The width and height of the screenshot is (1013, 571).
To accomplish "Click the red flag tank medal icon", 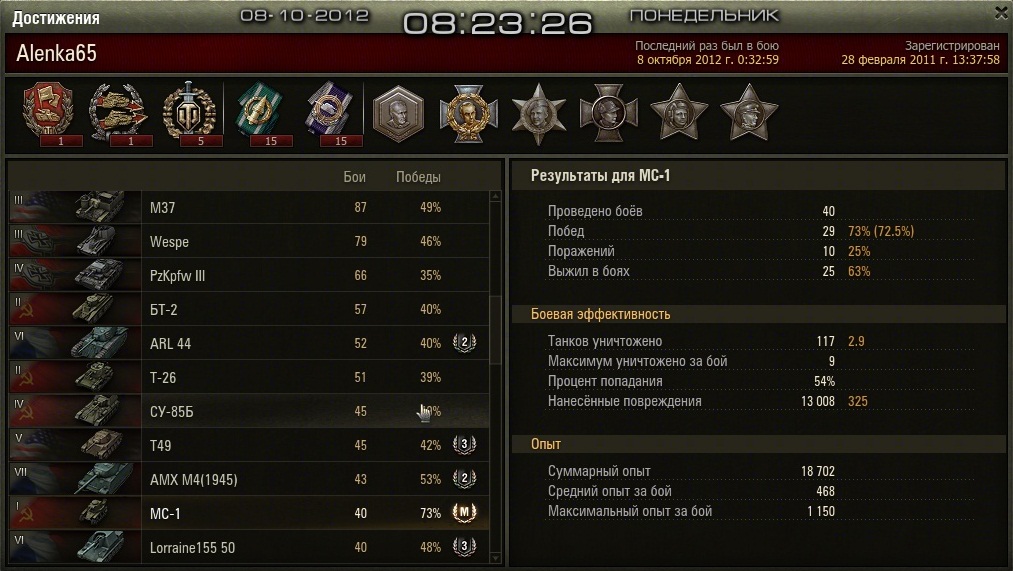I will 48,111.
